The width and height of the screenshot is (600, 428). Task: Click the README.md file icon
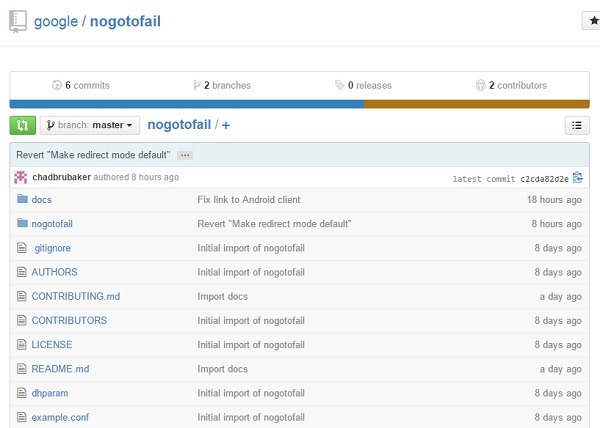coord(22,369)
